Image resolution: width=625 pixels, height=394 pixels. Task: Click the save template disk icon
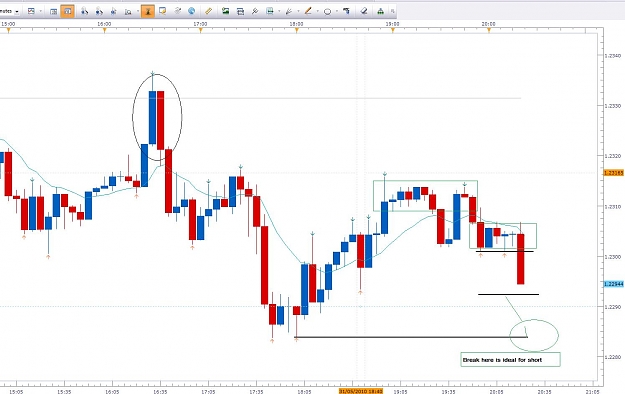pos(270,11)
